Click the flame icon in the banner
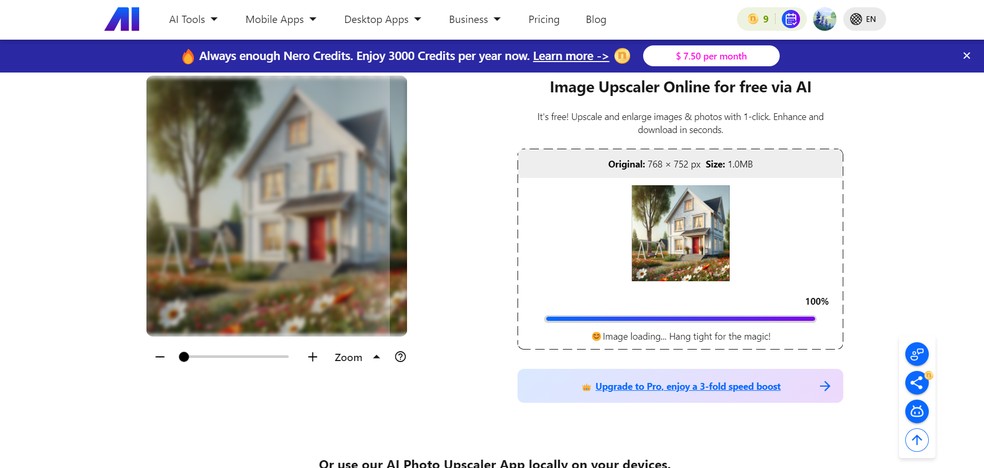The height and width of the screenshot is (468, 984). click(x=188, y=56)
